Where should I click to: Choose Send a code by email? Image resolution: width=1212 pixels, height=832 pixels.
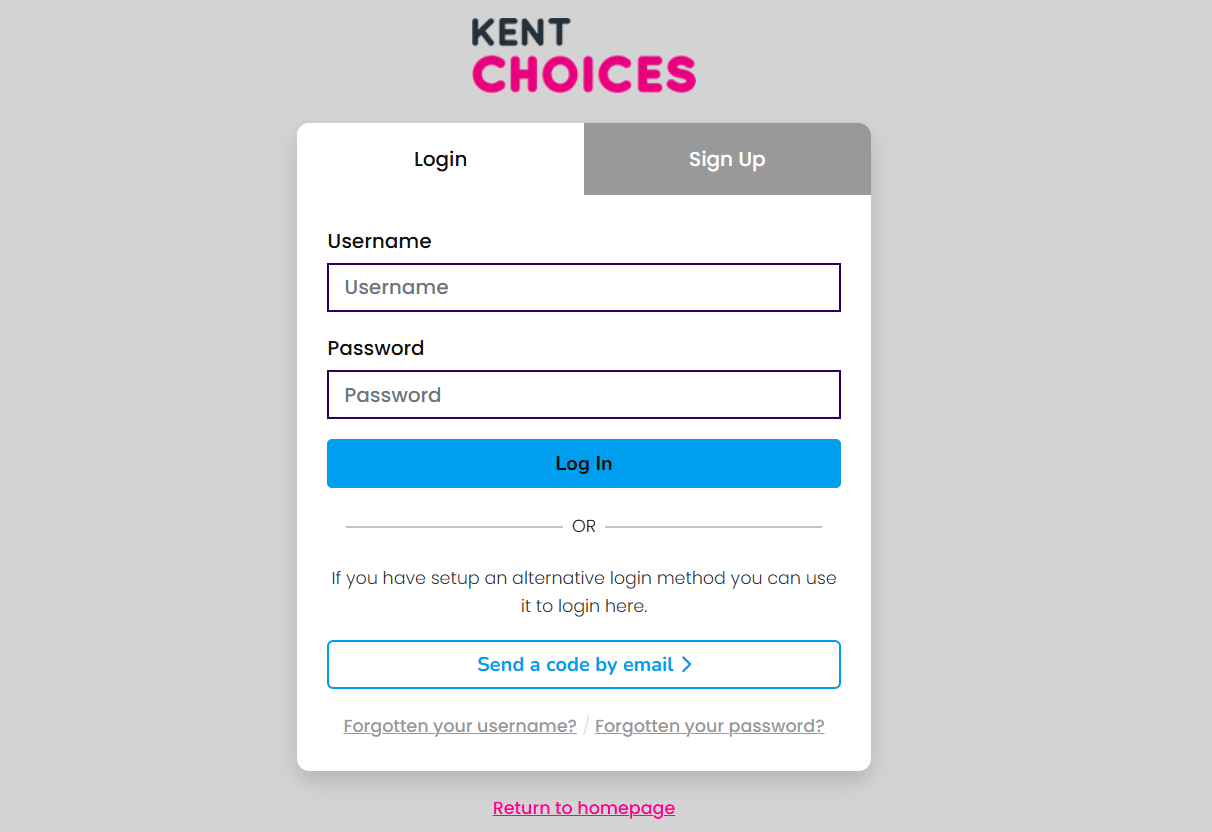[575, 665]
